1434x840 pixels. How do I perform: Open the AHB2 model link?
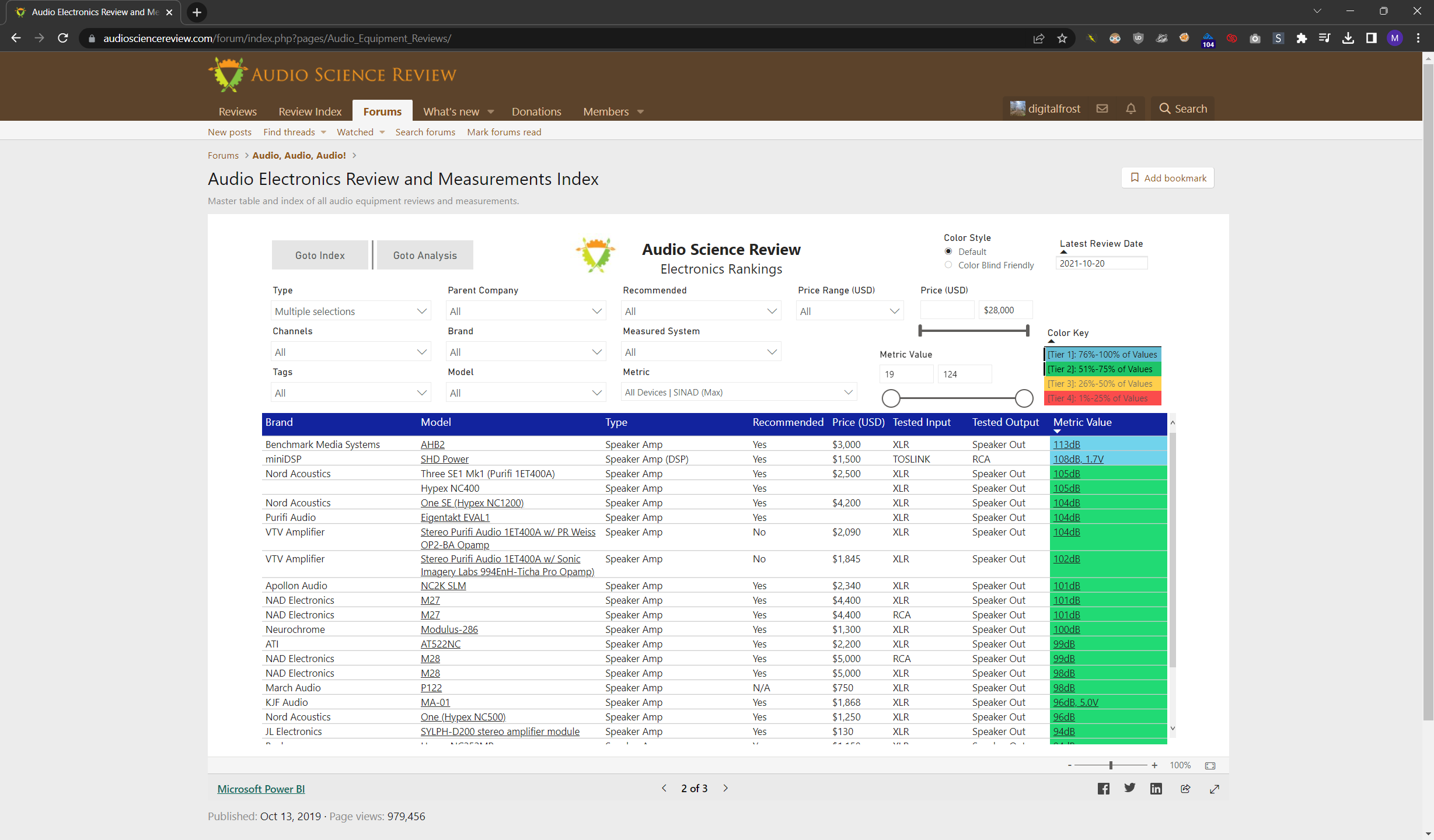(432, 444)
